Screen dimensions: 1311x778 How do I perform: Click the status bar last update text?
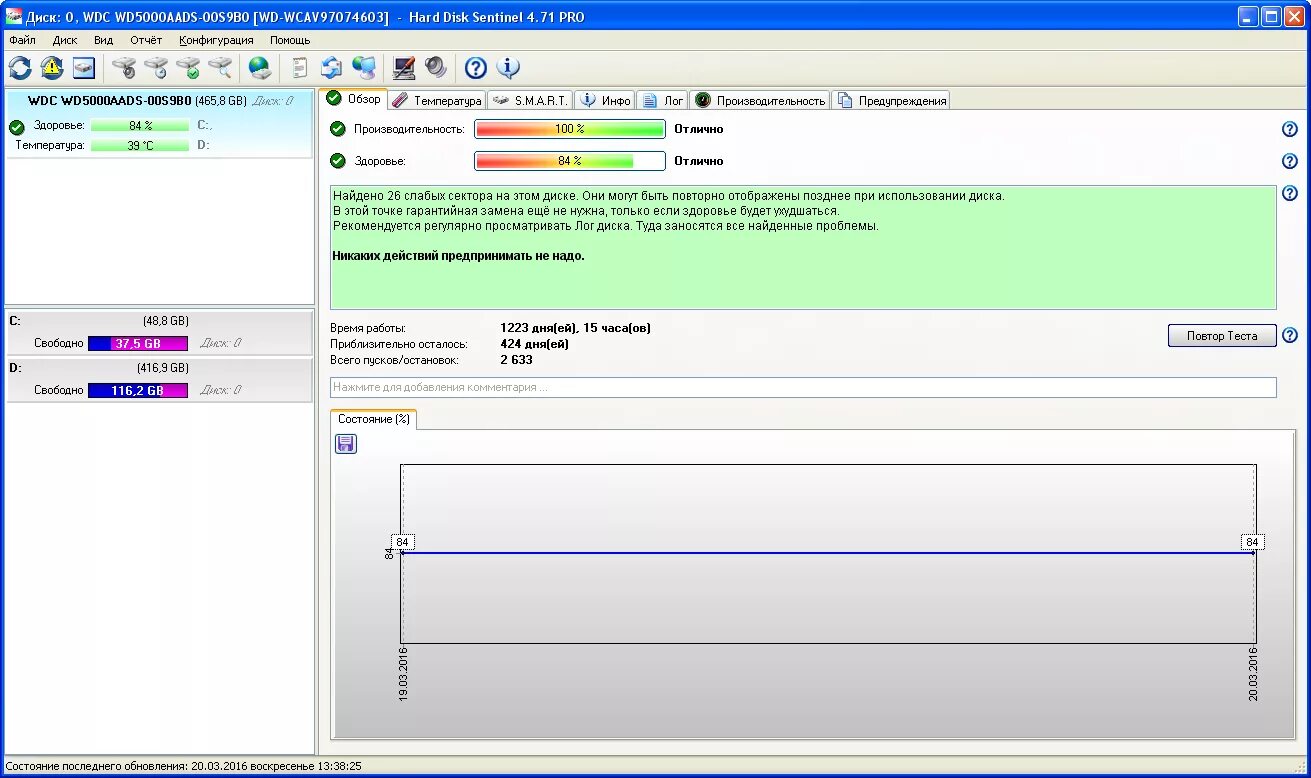[183, 766]
